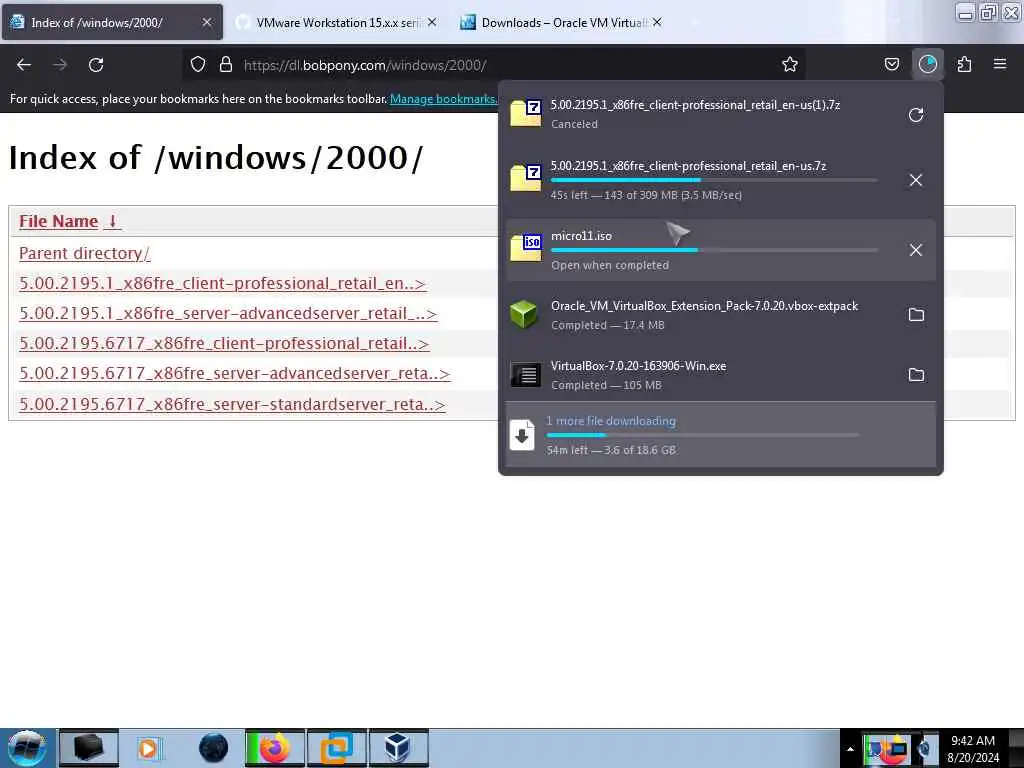Switch to Downloads – Oracle VM VirtualBox tab
Image resolution: width=1024 pixels, height=768 pixels.
pyautogui.click(x=562, y=22)
